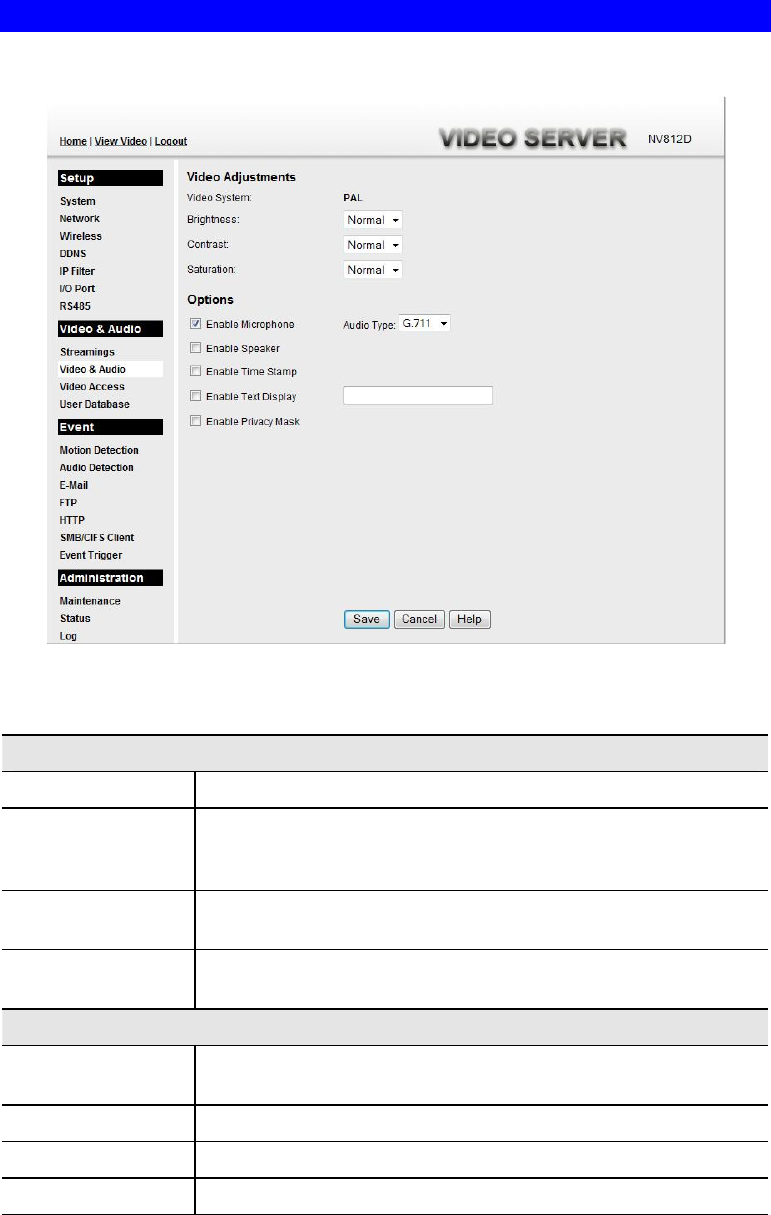Image resolution: width=771 pixels, height=1215 pixels.
Task: Select Video & Audio sidebar item
Action: [93, 369]
